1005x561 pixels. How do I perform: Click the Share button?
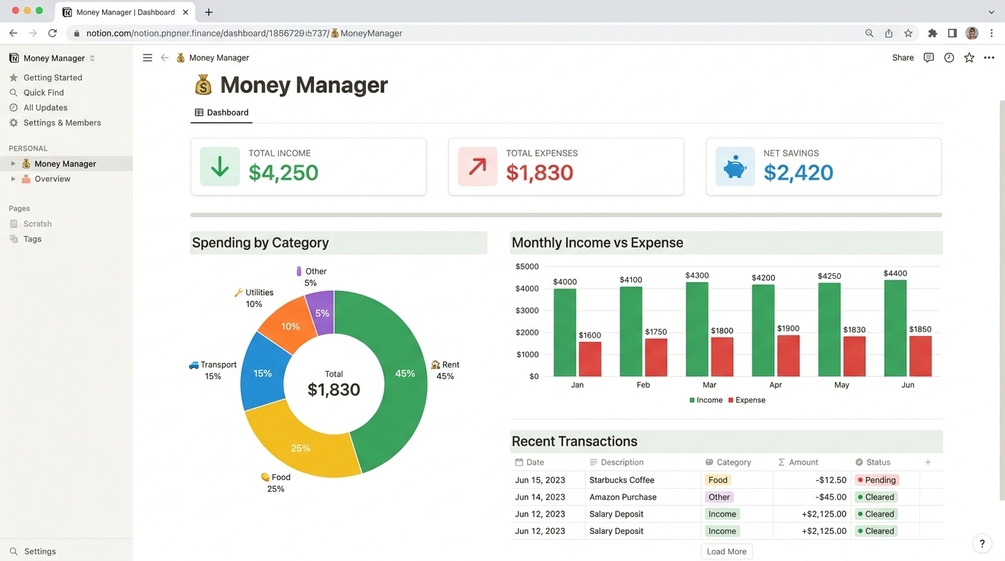tap(902, 58)
